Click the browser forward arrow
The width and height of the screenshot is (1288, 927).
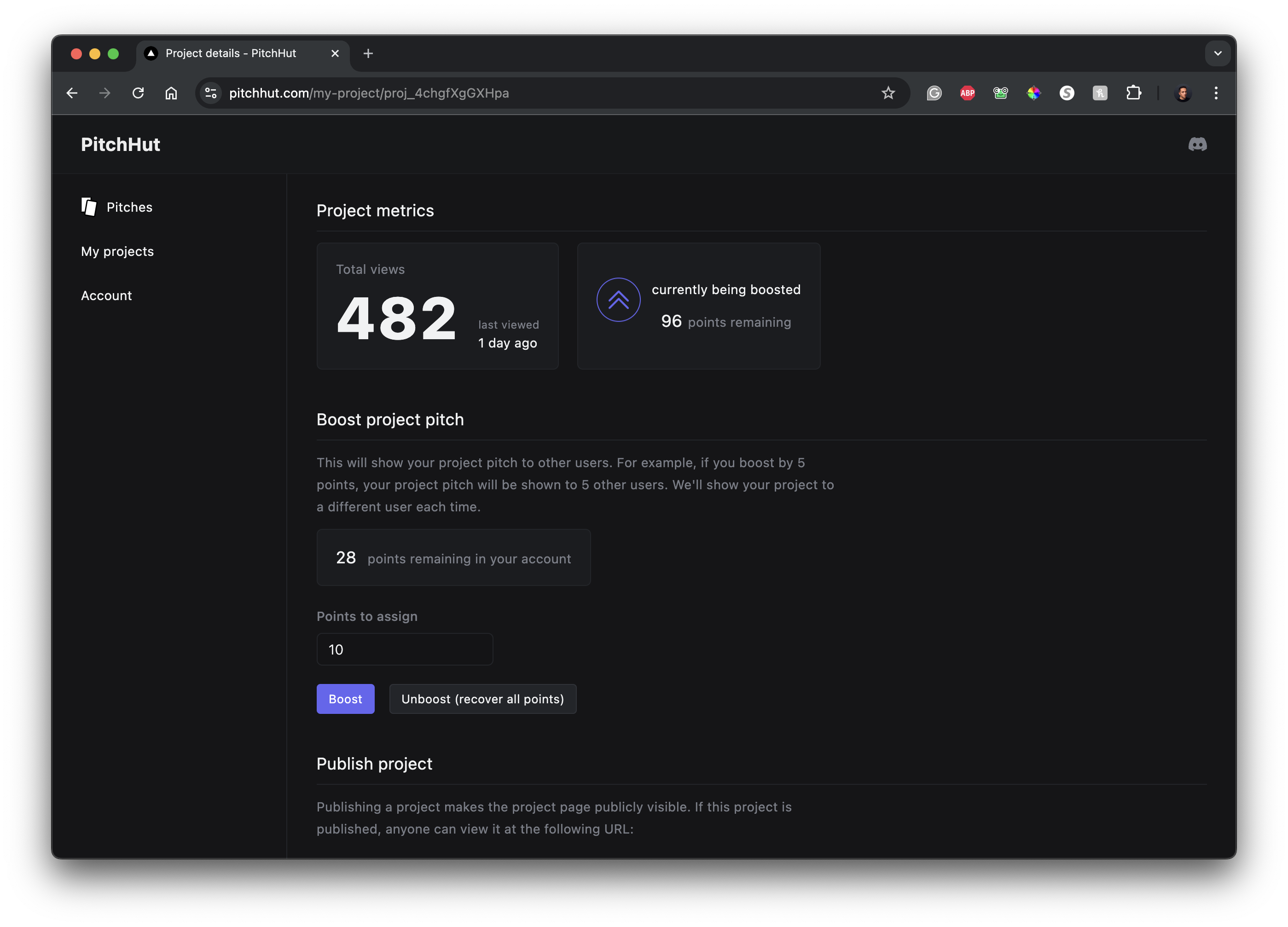[x=104, y=93]
